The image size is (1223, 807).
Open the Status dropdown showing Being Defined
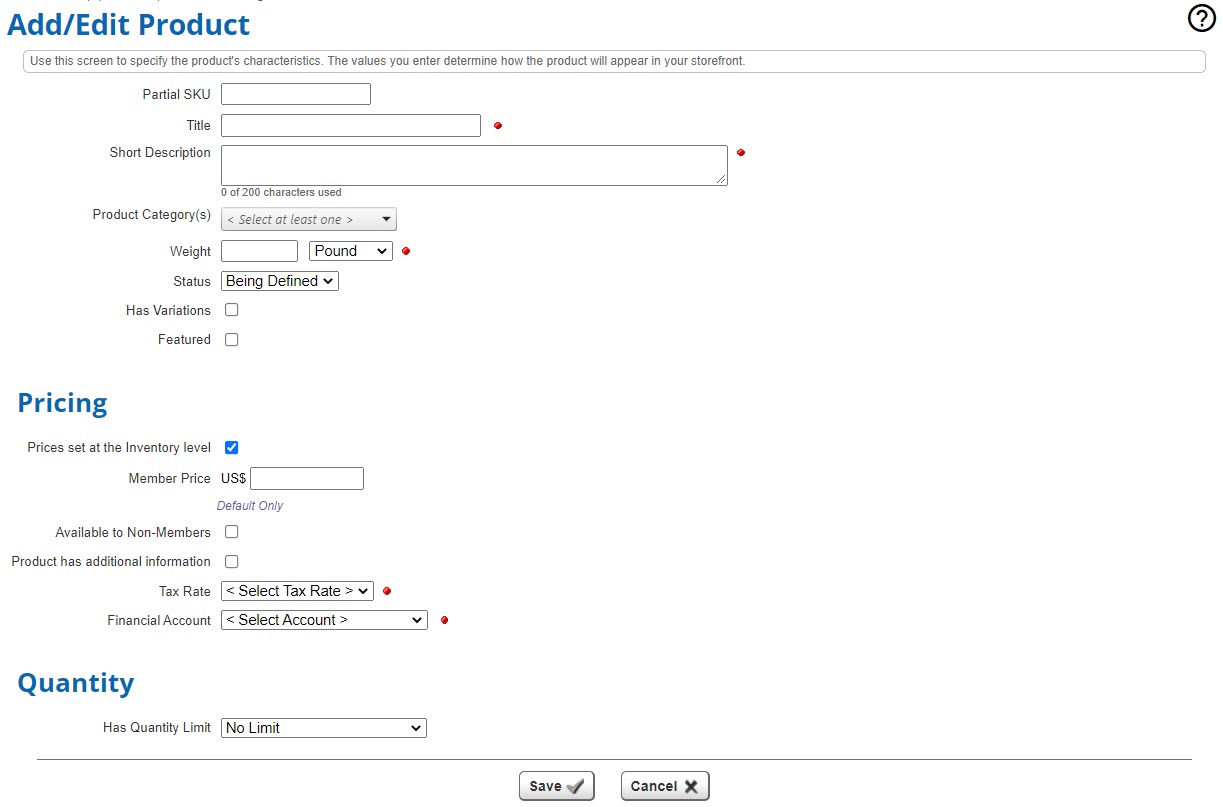(x=279, y=281)
